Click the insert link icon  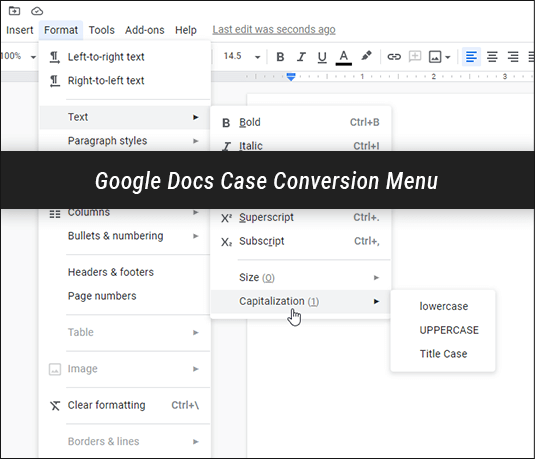pos(394,57)
